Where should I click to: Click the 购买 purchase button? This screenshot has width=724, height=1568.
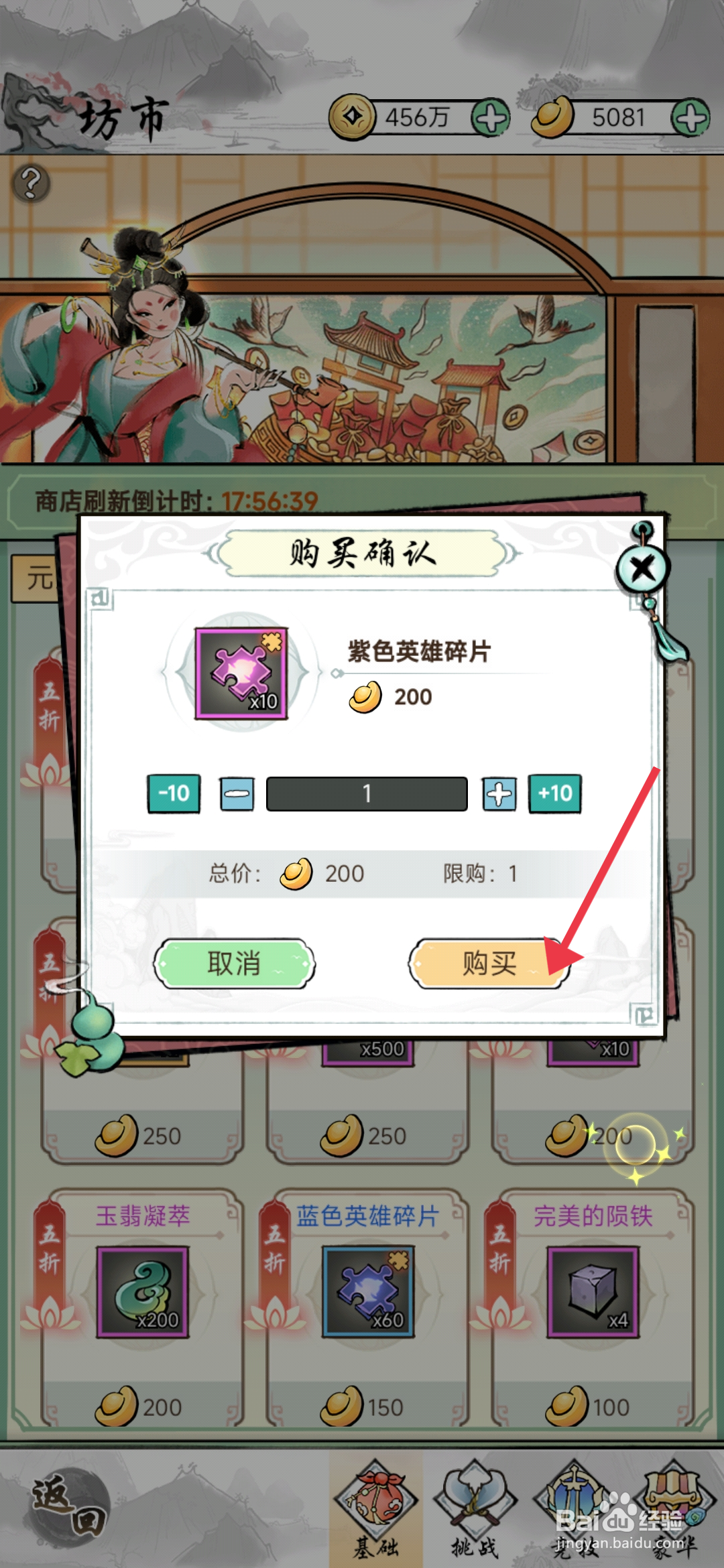[x=489, y=964]
